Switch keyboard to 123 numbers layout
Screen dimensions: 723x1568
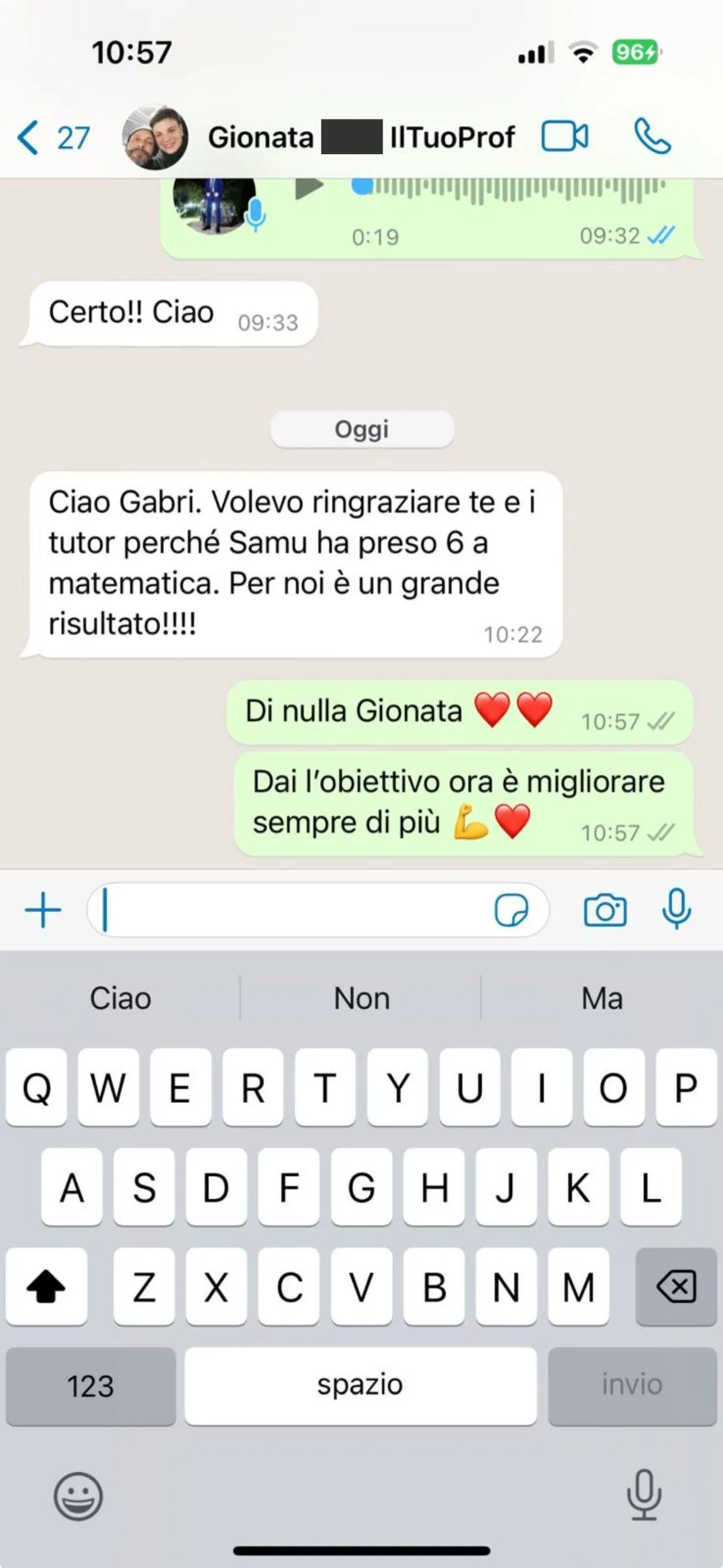click(x=91, y=1386)
